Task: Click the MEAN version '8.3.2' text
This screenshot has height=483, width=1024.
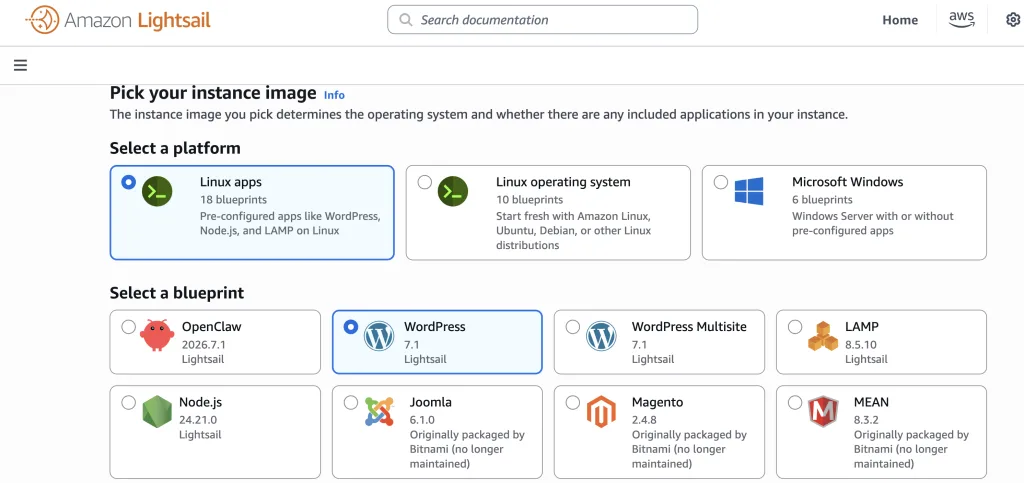Action: [866, 420]
